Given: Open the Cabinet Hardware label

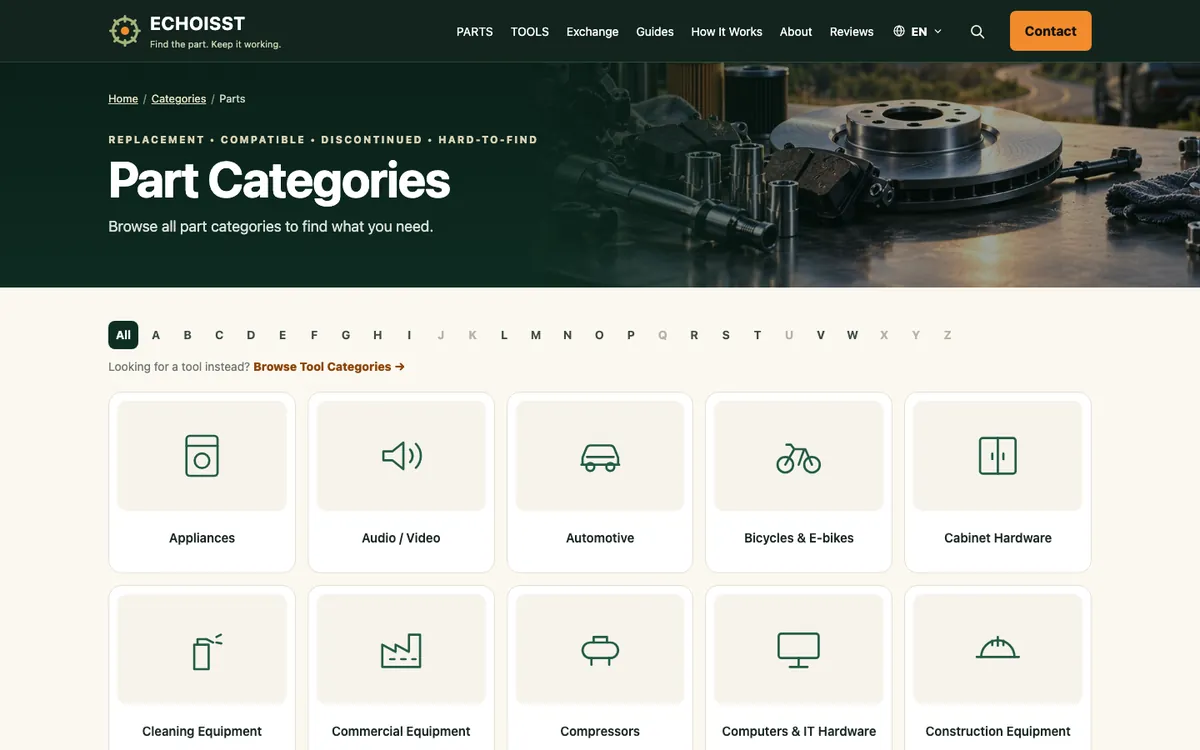Looking at the screenshot, I should (998, 538).
